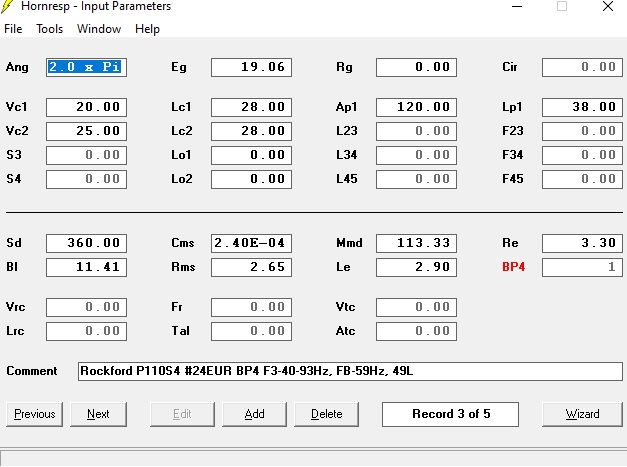
Task: Click the Eg field with 19.06
Action: (x=252, y=67)
